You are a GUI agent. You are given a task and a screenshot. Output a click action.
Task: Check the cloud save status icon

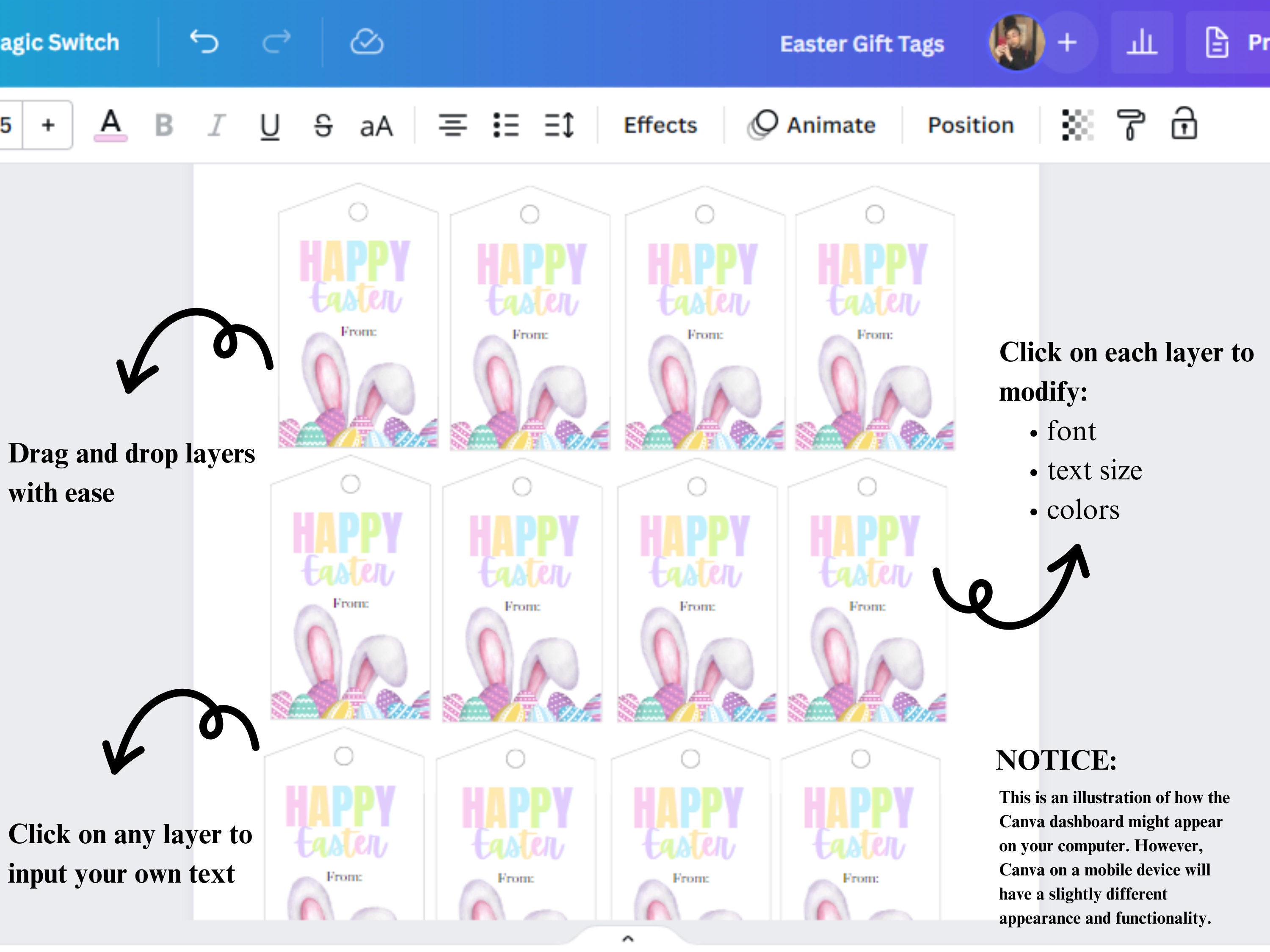click(x=367, y=41)
